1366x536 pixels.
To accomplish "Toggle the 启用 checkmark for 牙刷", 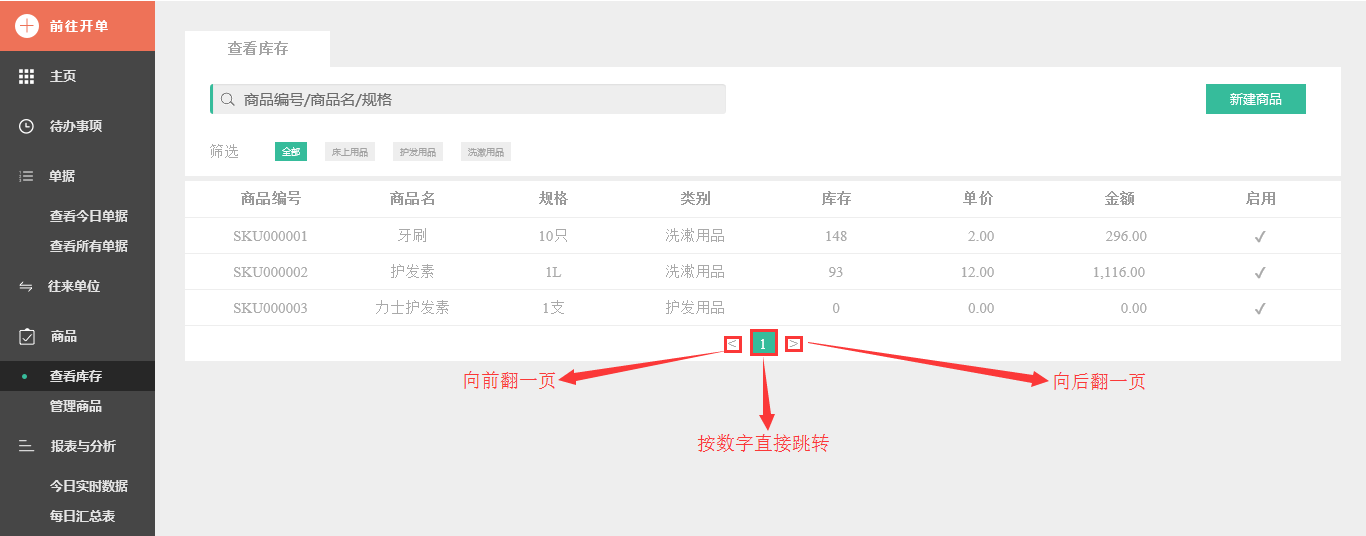I will (x=1260, y=237).
